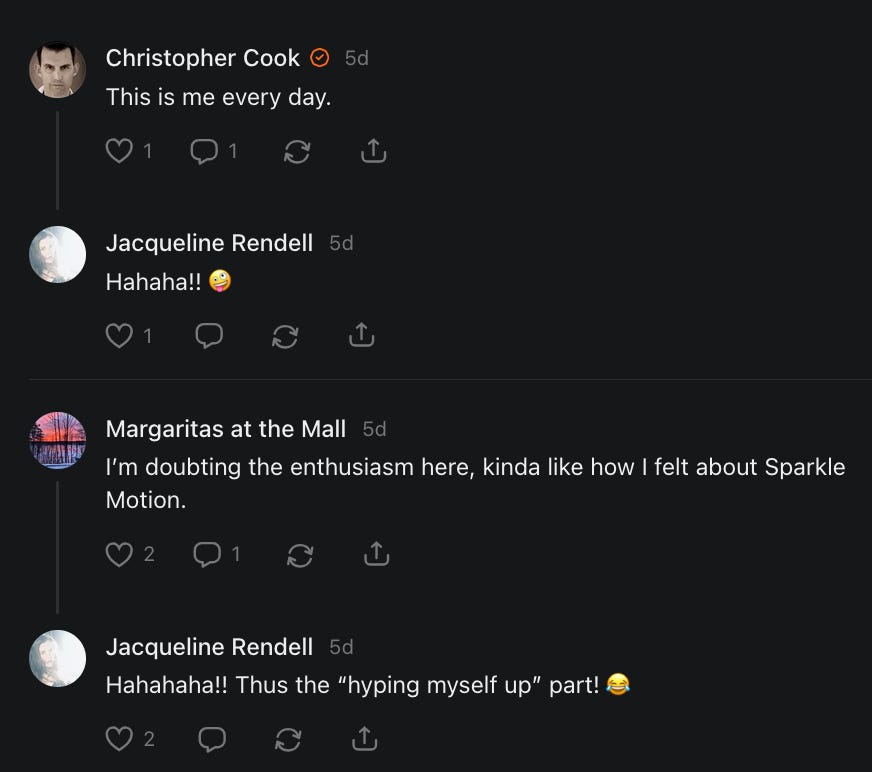Reply to Jacqueline's "Hahaha!!" comment
This screenshot has width=872, height=772.
pyautogui.click(x=208, y=336)
